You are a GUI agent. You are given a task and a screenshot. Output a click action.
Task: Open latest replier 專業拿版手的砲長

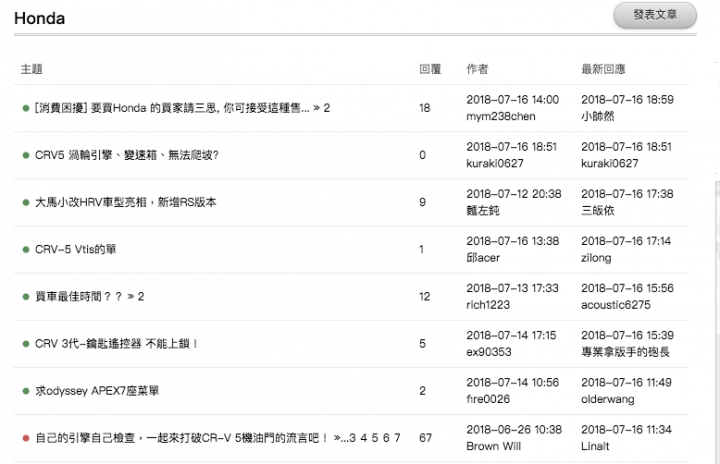click(625, 352)
